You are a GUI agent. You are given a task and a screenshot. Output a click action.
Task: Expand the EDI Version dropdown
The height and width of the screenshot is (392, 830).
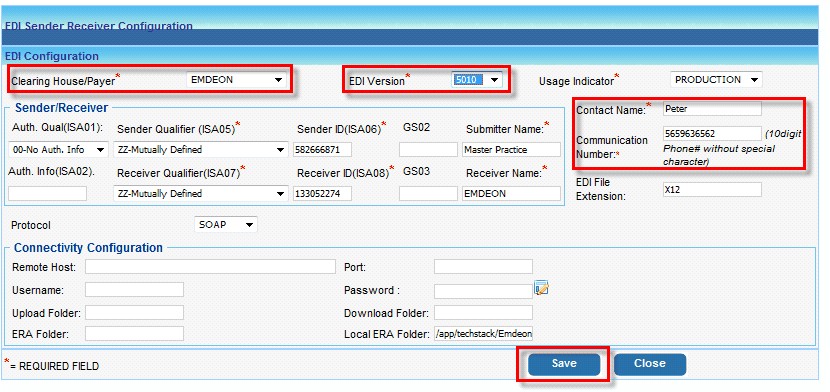click(x=476, y=80)
